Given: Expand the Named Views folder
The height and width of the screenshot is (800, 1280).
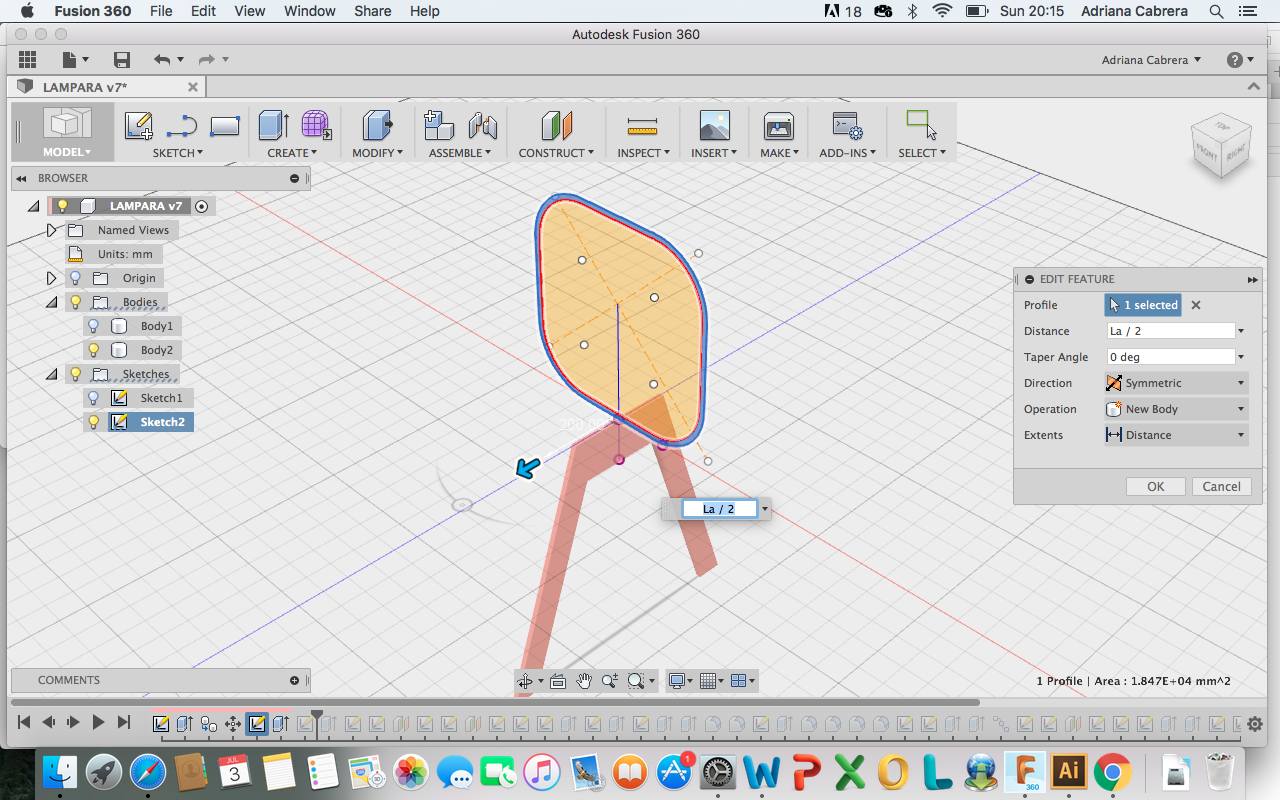Looking at the screenshot, I should point(52,230).
